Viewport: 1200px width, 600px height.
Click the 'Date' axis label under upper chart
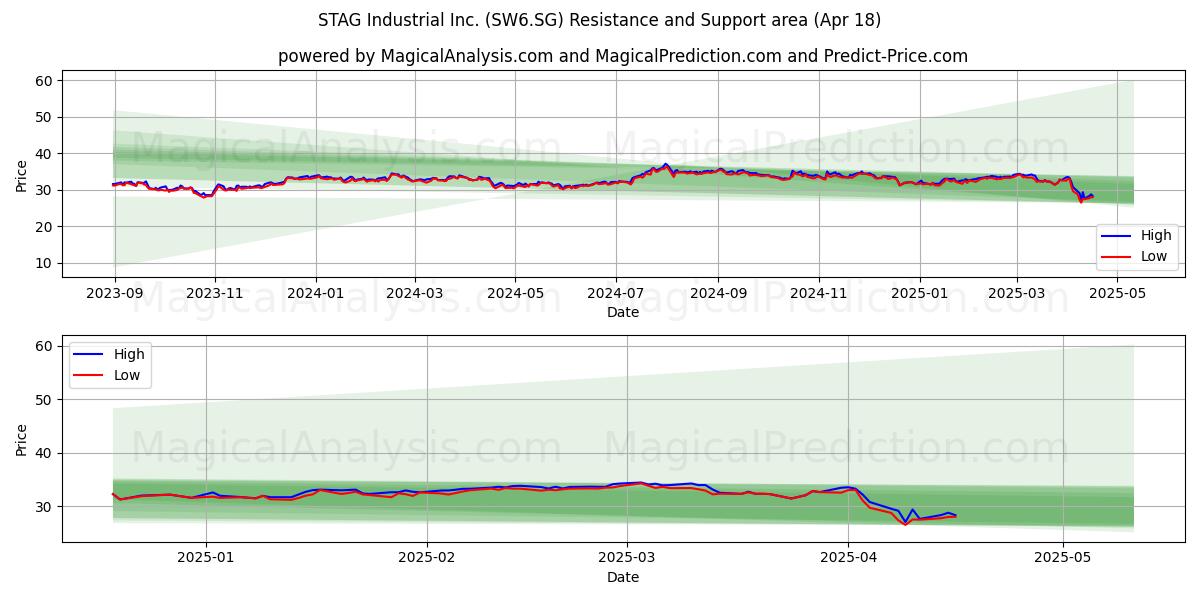click(623, 312)
